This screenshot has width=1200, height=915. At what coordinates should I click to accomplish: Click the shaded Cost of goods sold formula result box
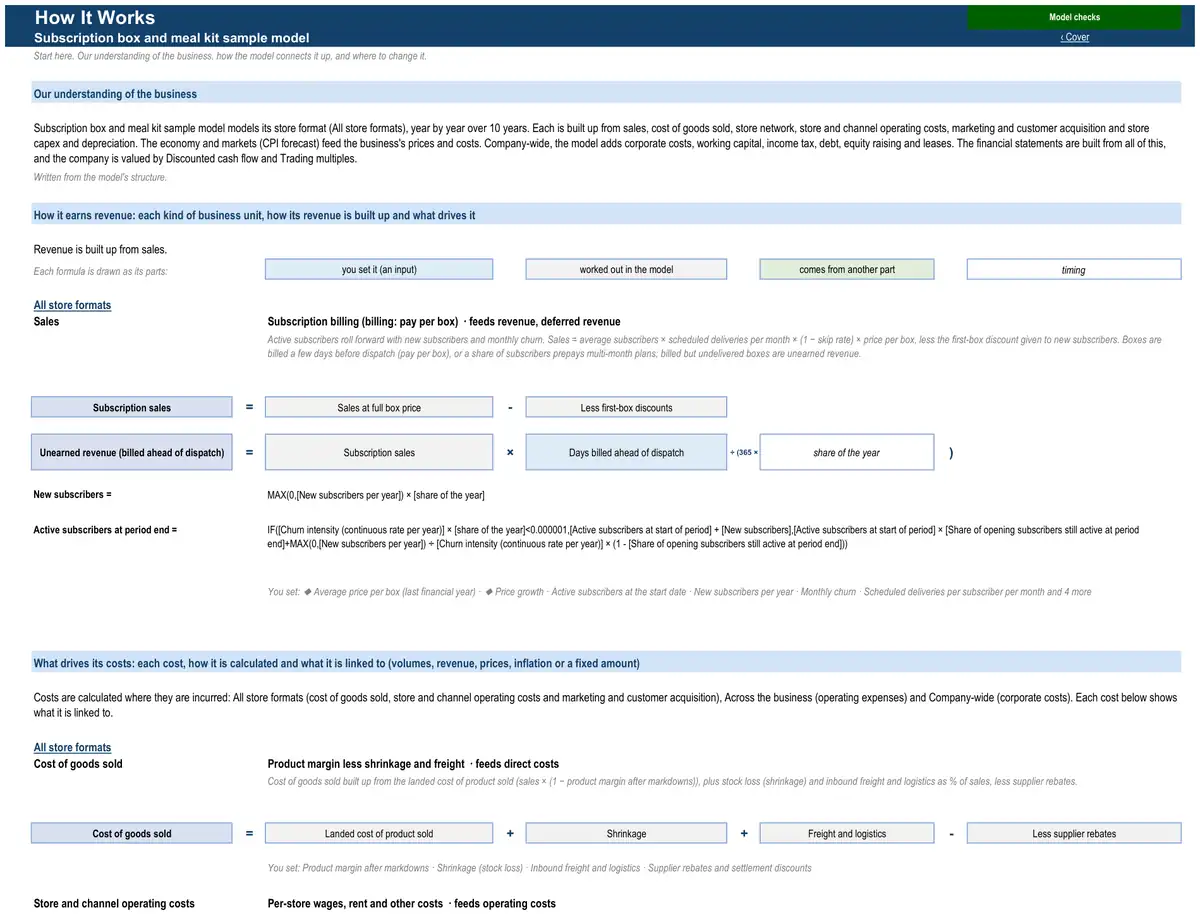tap(132, 833)
